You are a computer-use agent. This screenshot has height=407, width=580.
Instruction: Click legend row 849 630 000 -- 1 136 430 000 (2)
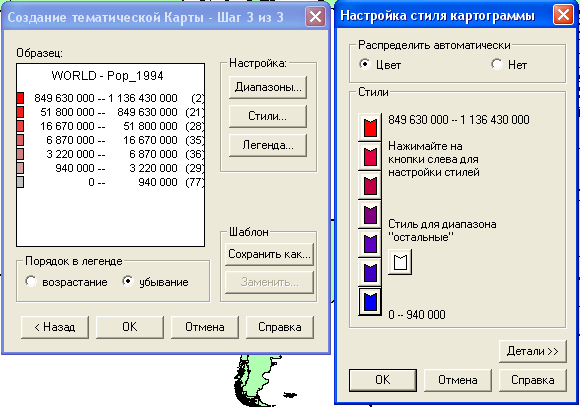111,98
